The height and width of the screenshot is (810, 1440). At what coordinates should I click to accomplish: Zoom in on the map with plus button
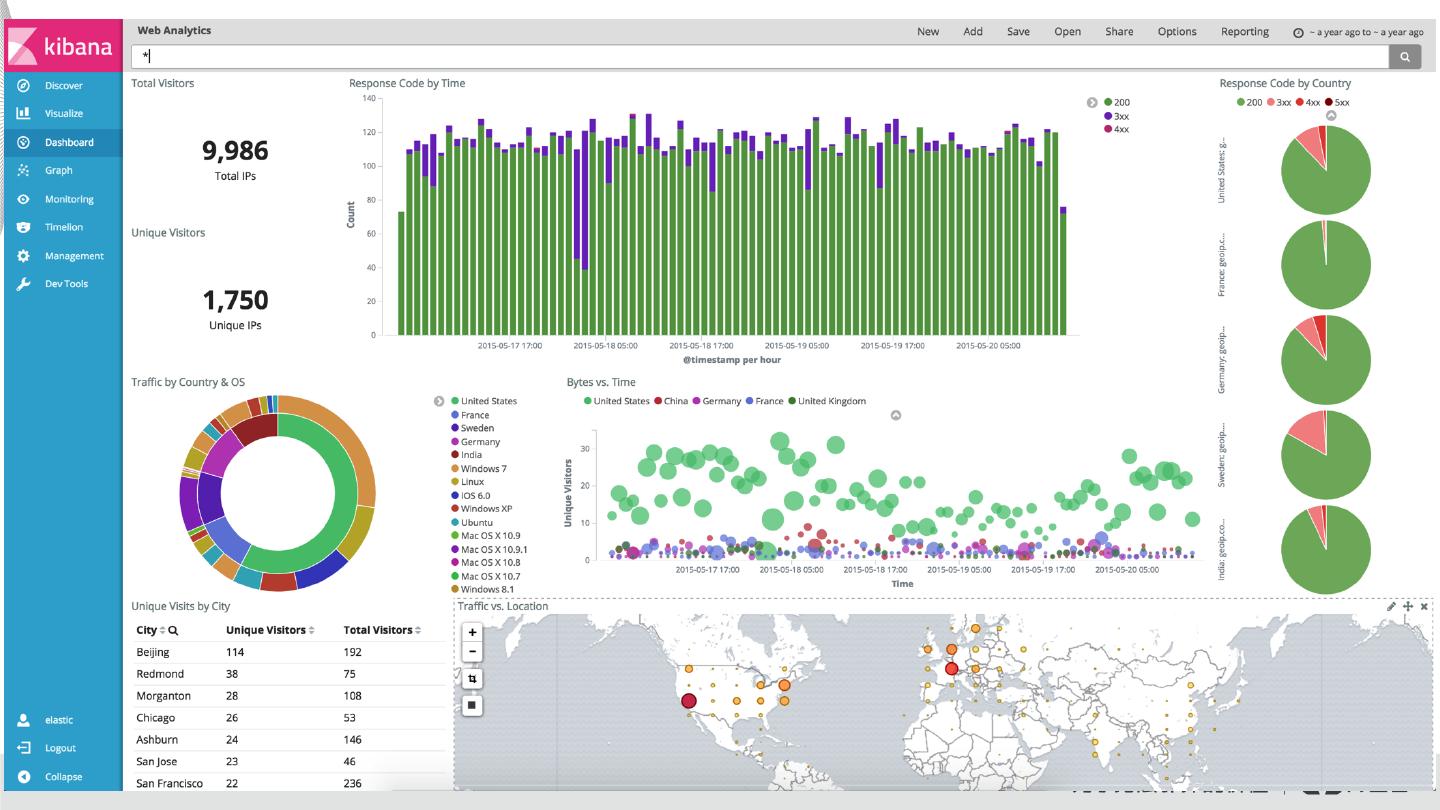473,632
